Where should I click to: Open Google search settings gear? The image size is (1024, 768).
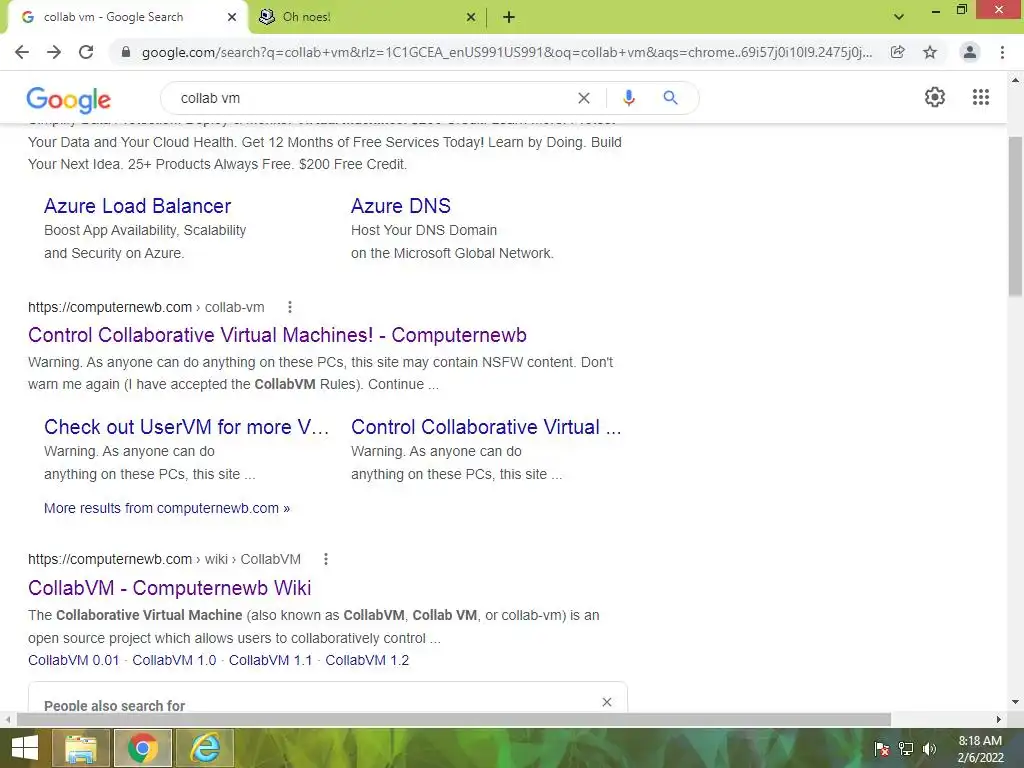click(x=935, y=97)
